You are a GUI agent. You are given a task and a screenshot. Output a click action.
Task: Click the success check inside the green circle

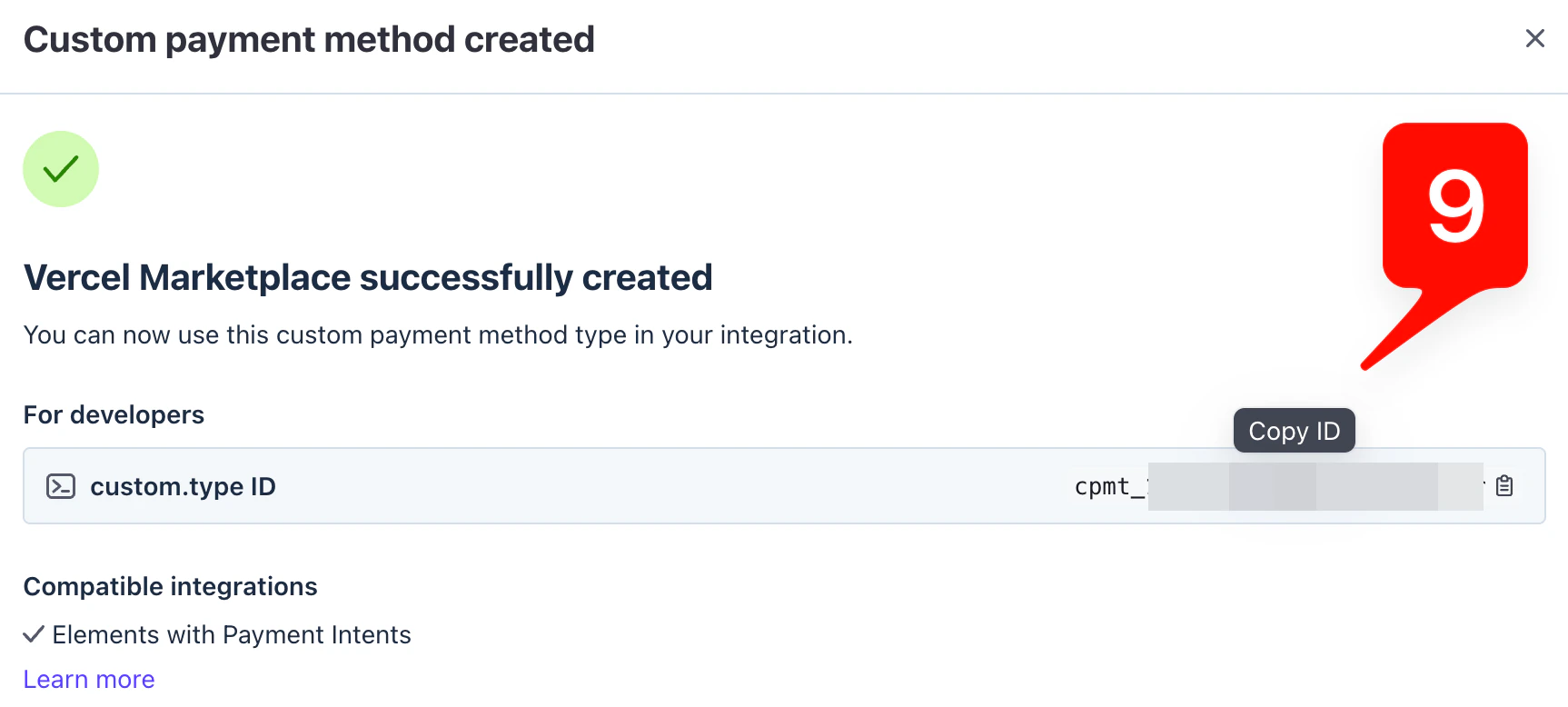tap(61, 168)
